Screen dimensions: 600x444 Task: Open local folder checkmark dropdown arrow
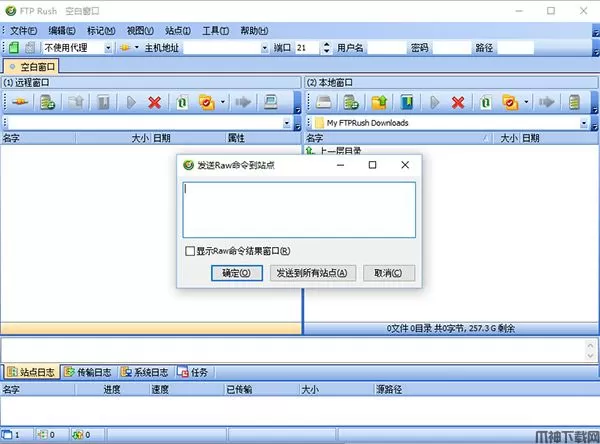pyautogui.click(x=526, y=102)
